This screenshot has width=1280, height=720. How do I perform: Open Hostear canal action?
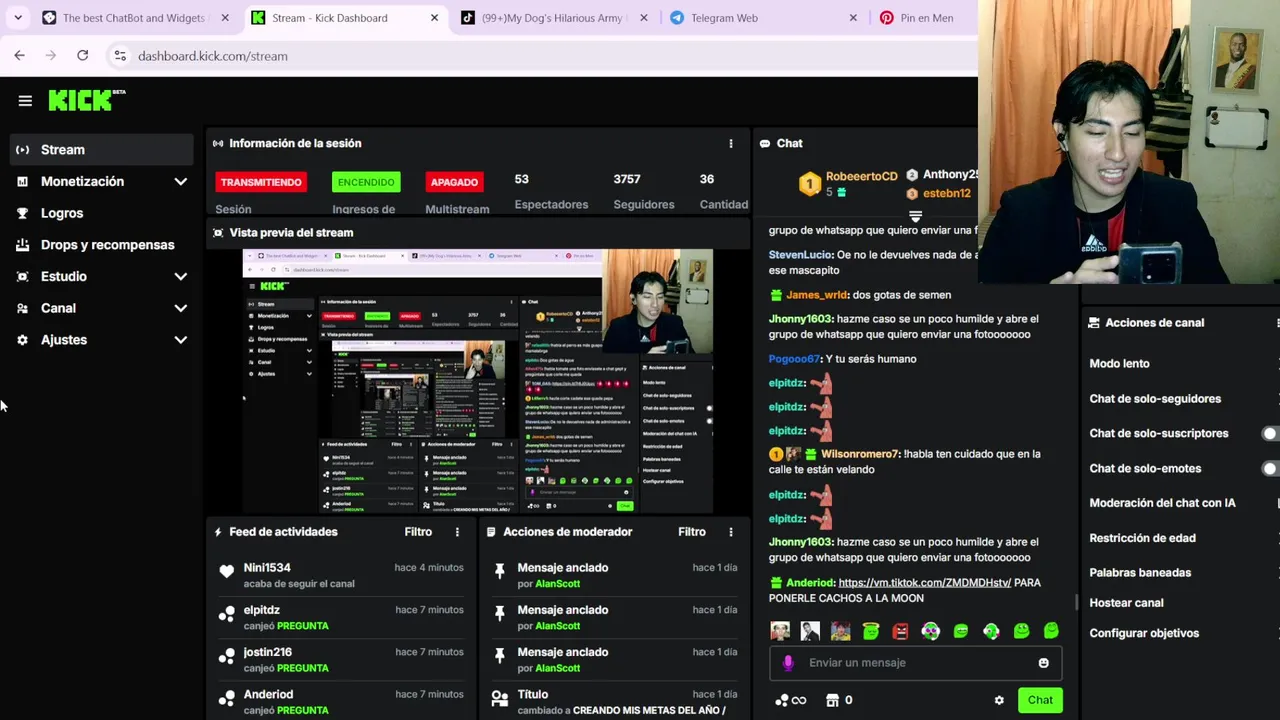1126,603
